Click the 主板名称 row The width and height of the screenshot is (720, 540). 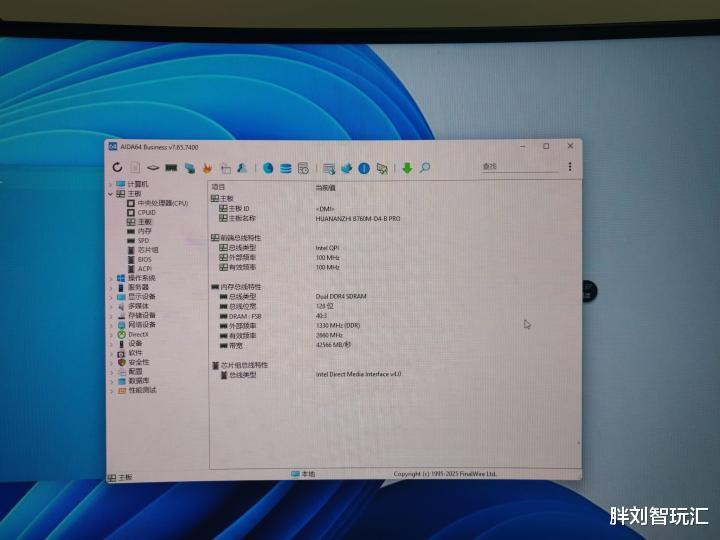[x=242, y=218]
